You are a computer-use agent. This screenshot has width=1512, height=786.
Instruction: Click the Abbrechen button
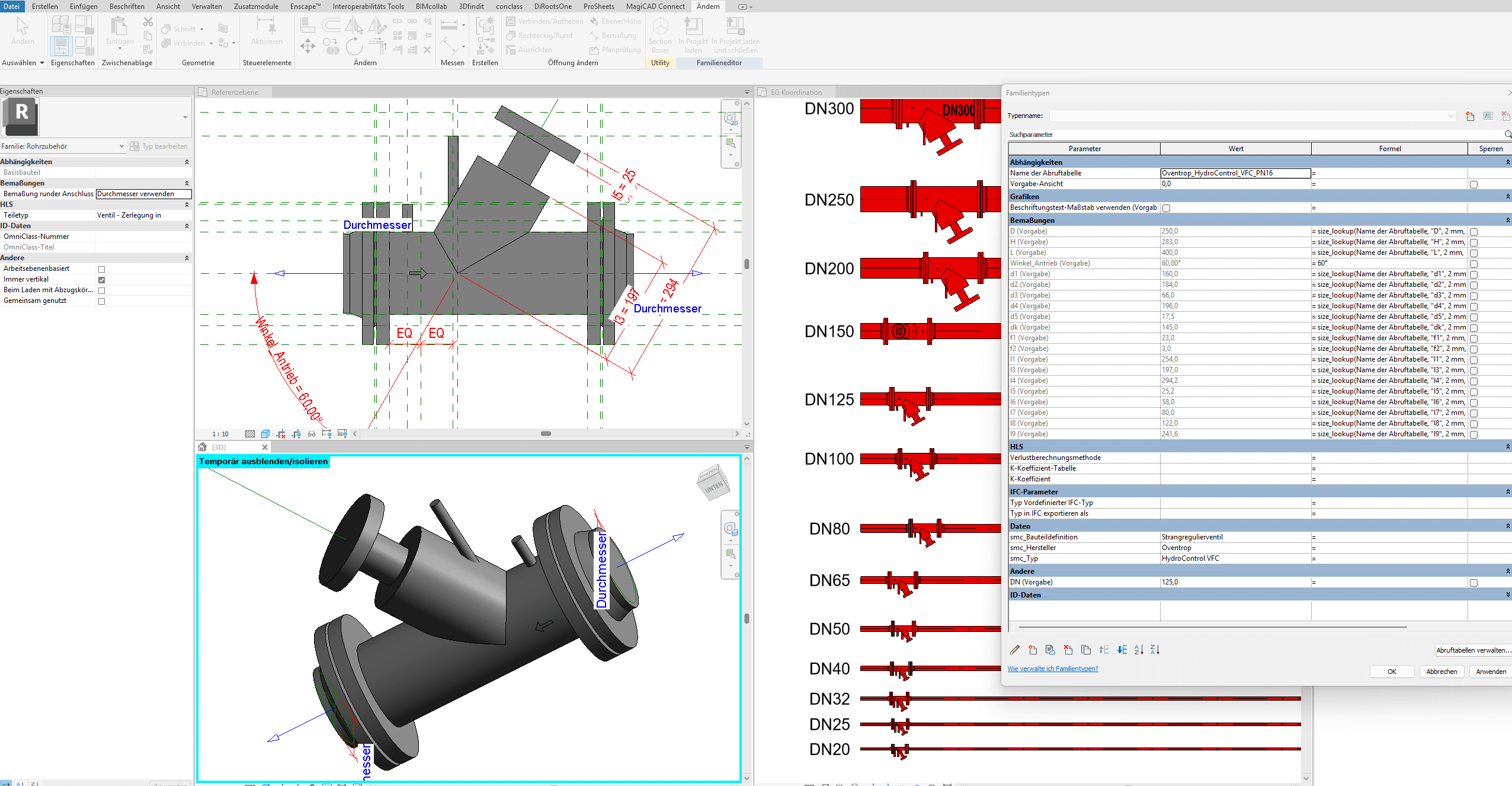[1441, 672]
